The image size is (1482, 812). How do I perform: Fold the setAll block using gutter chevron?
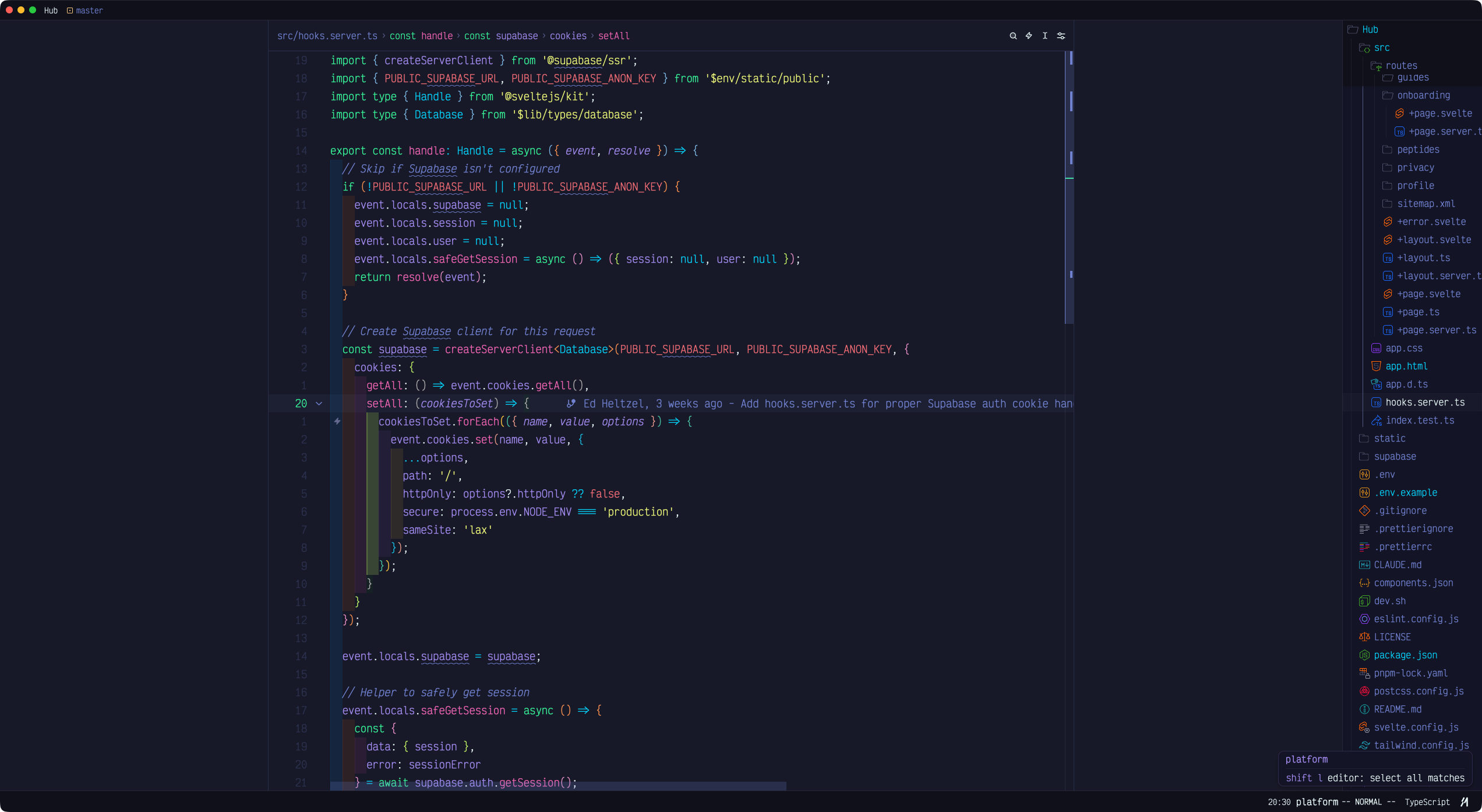point(319,404)
